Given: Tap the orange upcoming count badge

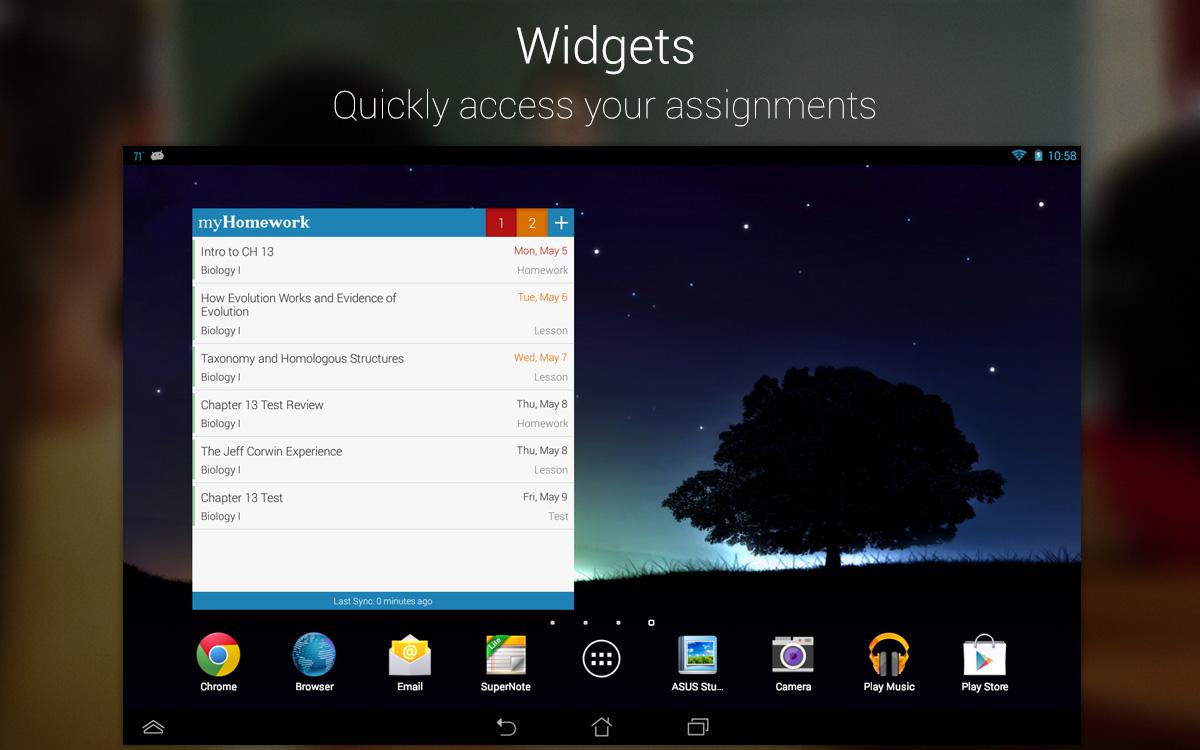Looking at the screenshot, I should pyautogui.click(x=532, y=223).
